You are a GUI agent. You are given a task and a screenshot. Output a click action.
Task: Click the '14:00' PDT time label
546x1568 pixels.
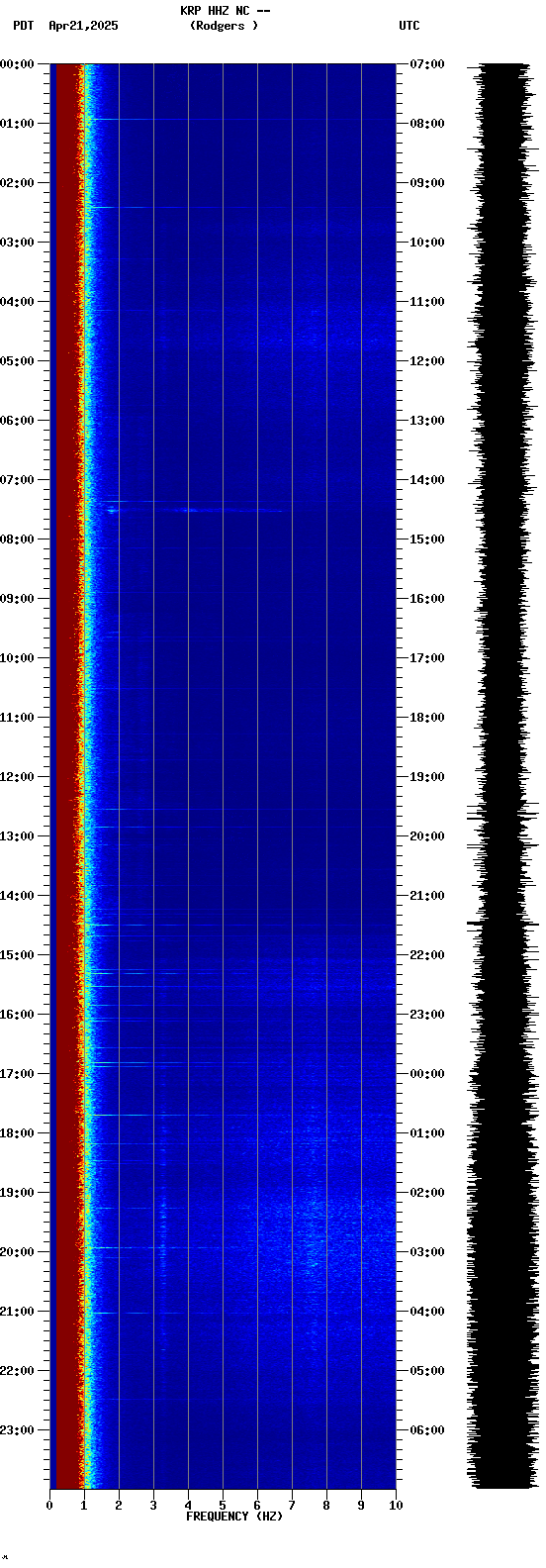17,896
